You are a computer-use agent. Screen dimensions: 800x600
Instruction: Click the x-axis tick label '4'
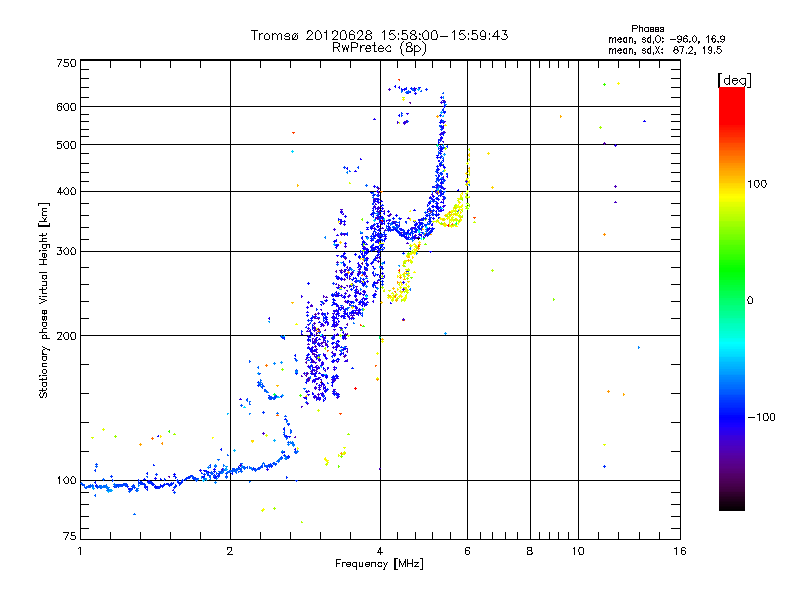[380, 551]
